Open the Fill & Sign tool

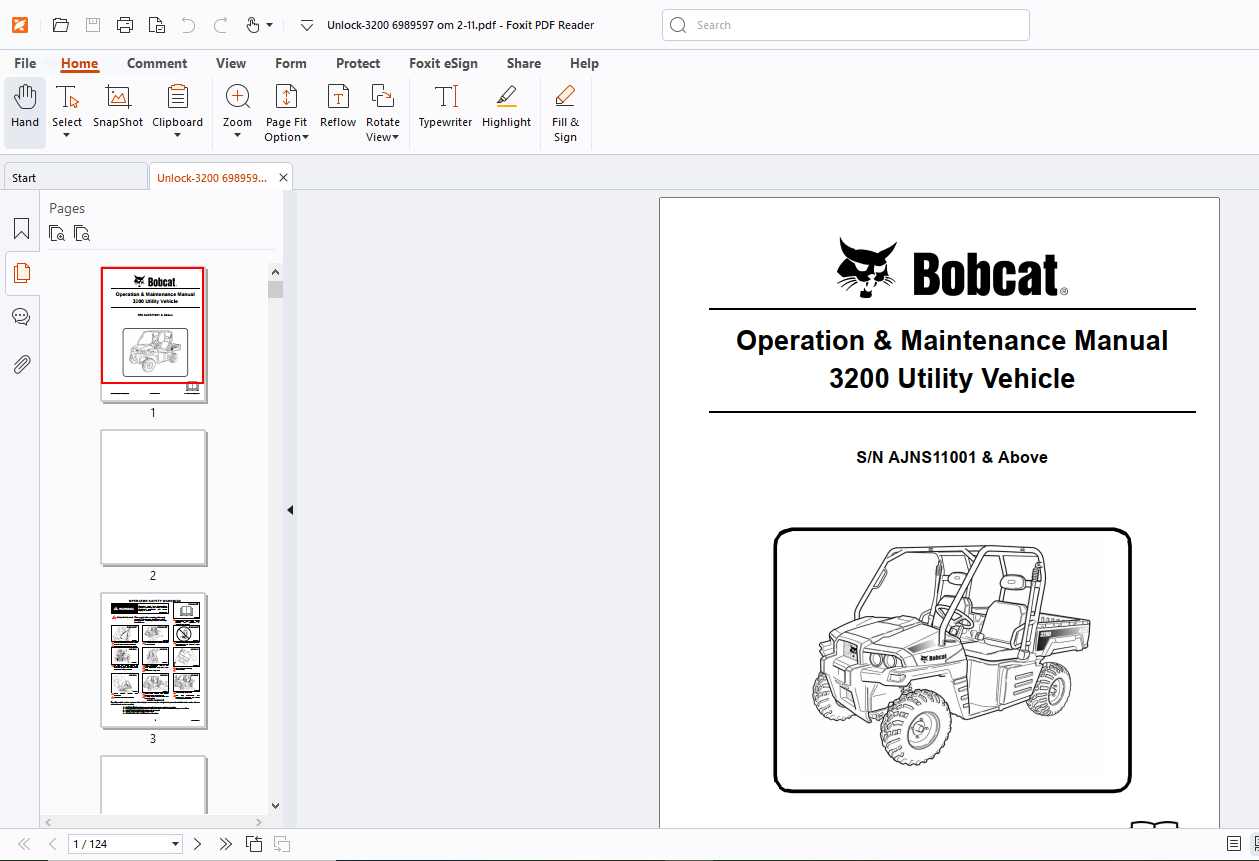coord(565,113)
